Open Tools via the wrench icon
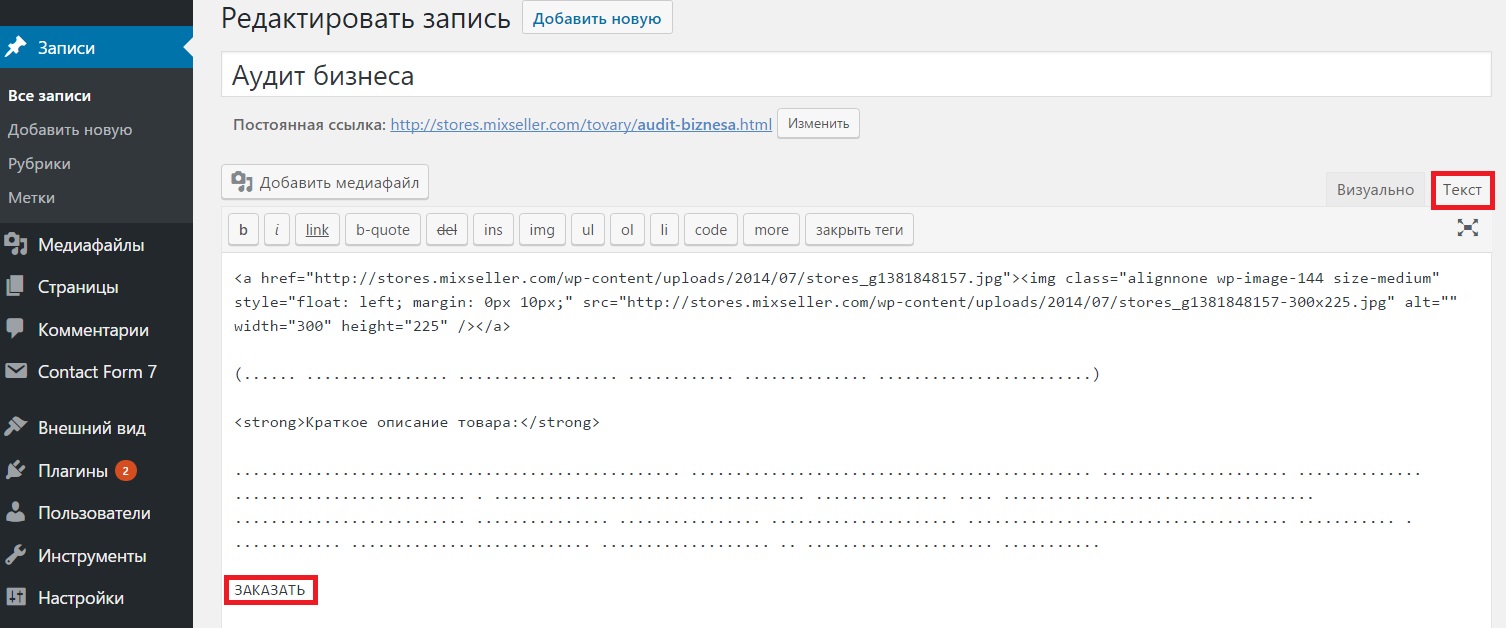 tap(16, 556)
